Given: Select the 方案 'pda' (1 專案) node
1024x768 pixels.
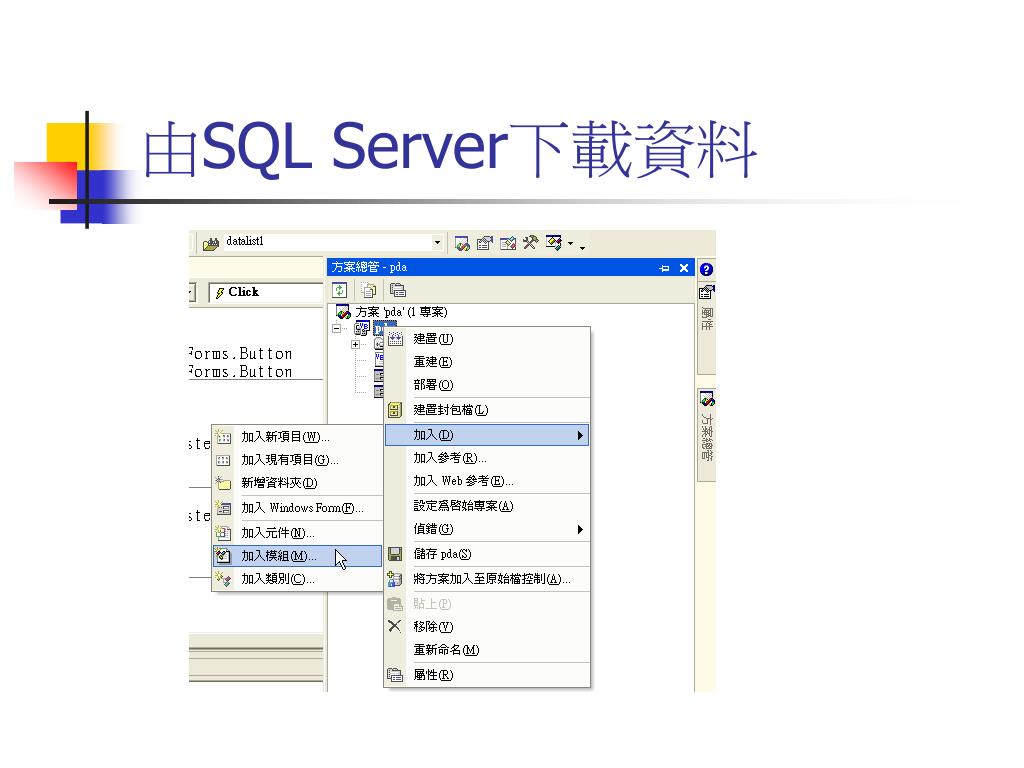Looking at the screenshot, I should 401,312.
